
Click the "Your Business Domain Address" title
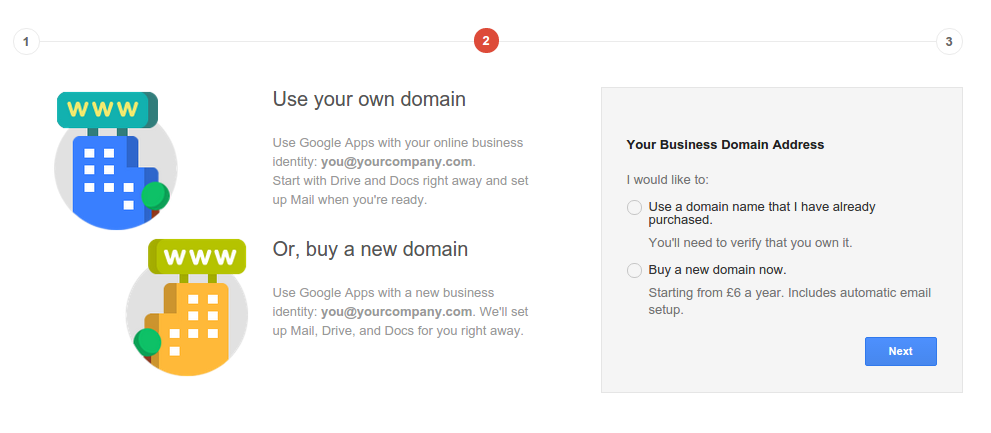coord(725,145)
